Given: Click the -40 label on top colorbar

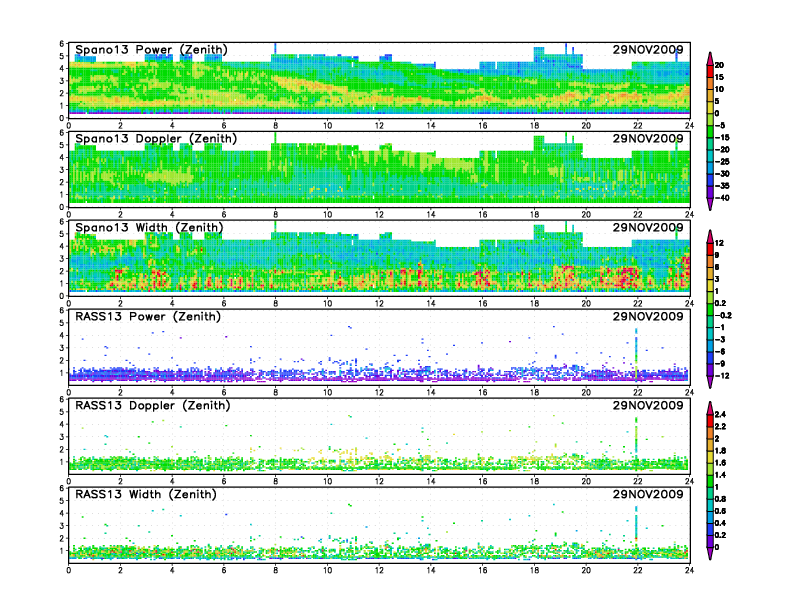Looking at the screenshot, I should (x=722, y=198).
